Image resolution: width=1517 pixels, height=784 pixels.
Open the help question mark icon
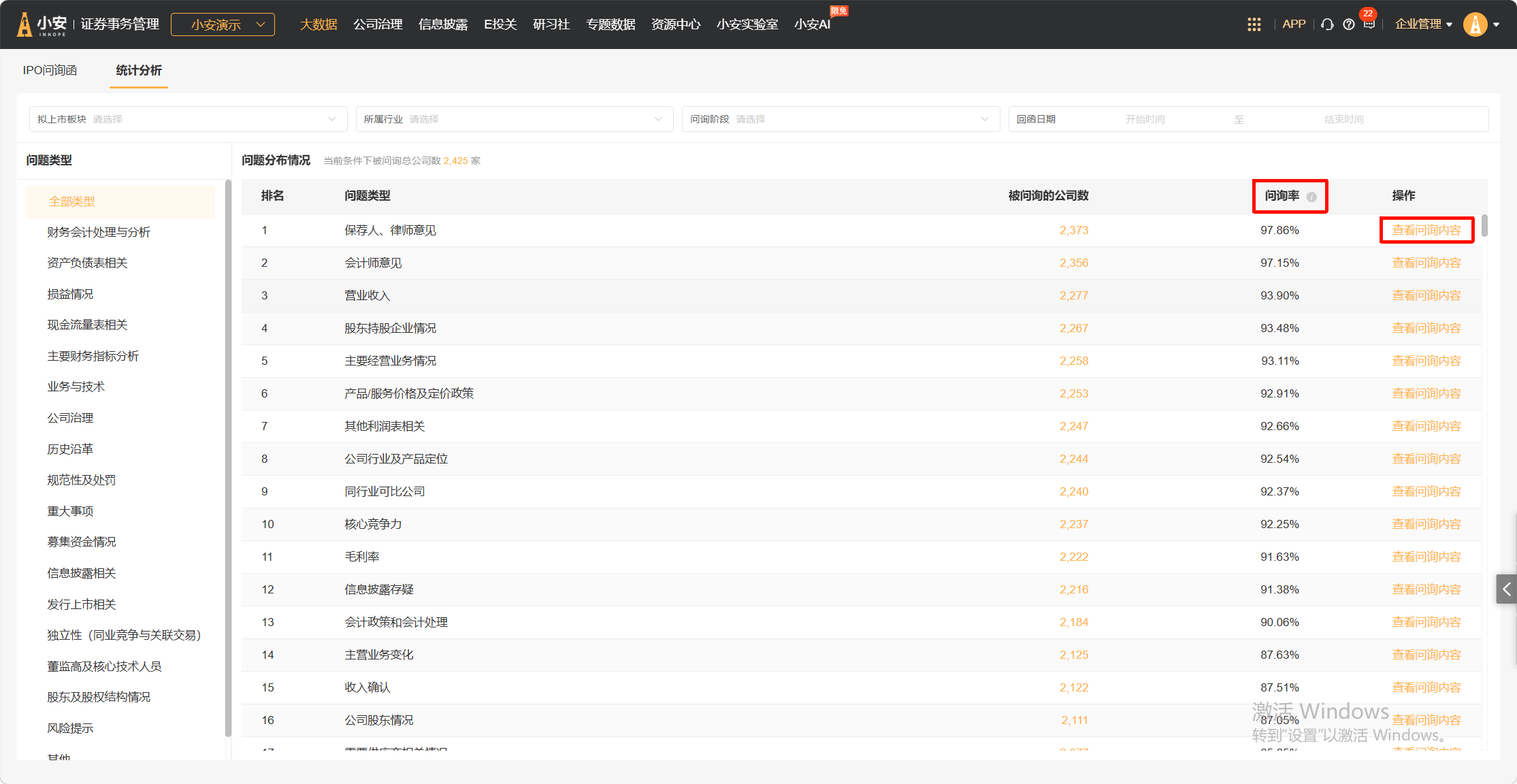pos(1348,24)
